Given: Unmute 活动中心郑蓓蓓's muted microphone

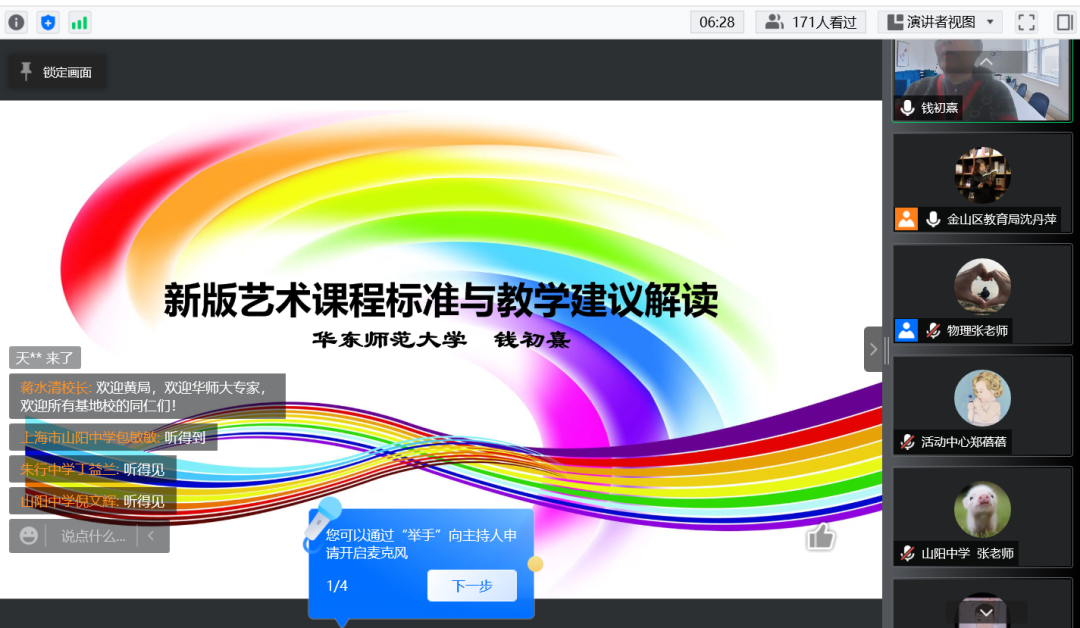Looking at the screenshot, I should 906,441.
